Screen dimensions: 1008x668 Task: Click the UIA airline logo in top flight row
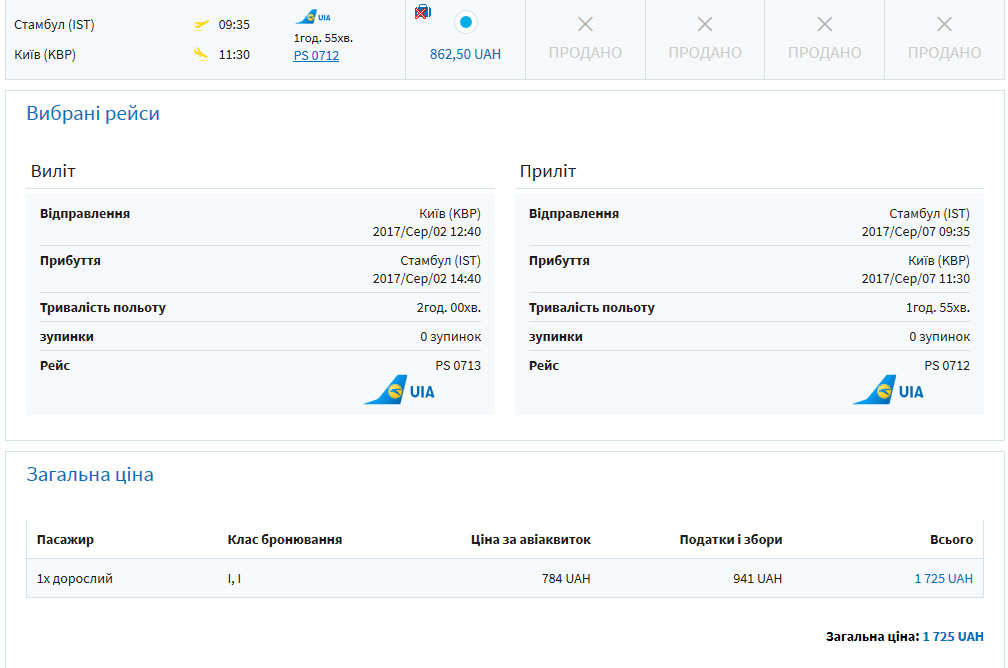[x=313, y=17]
